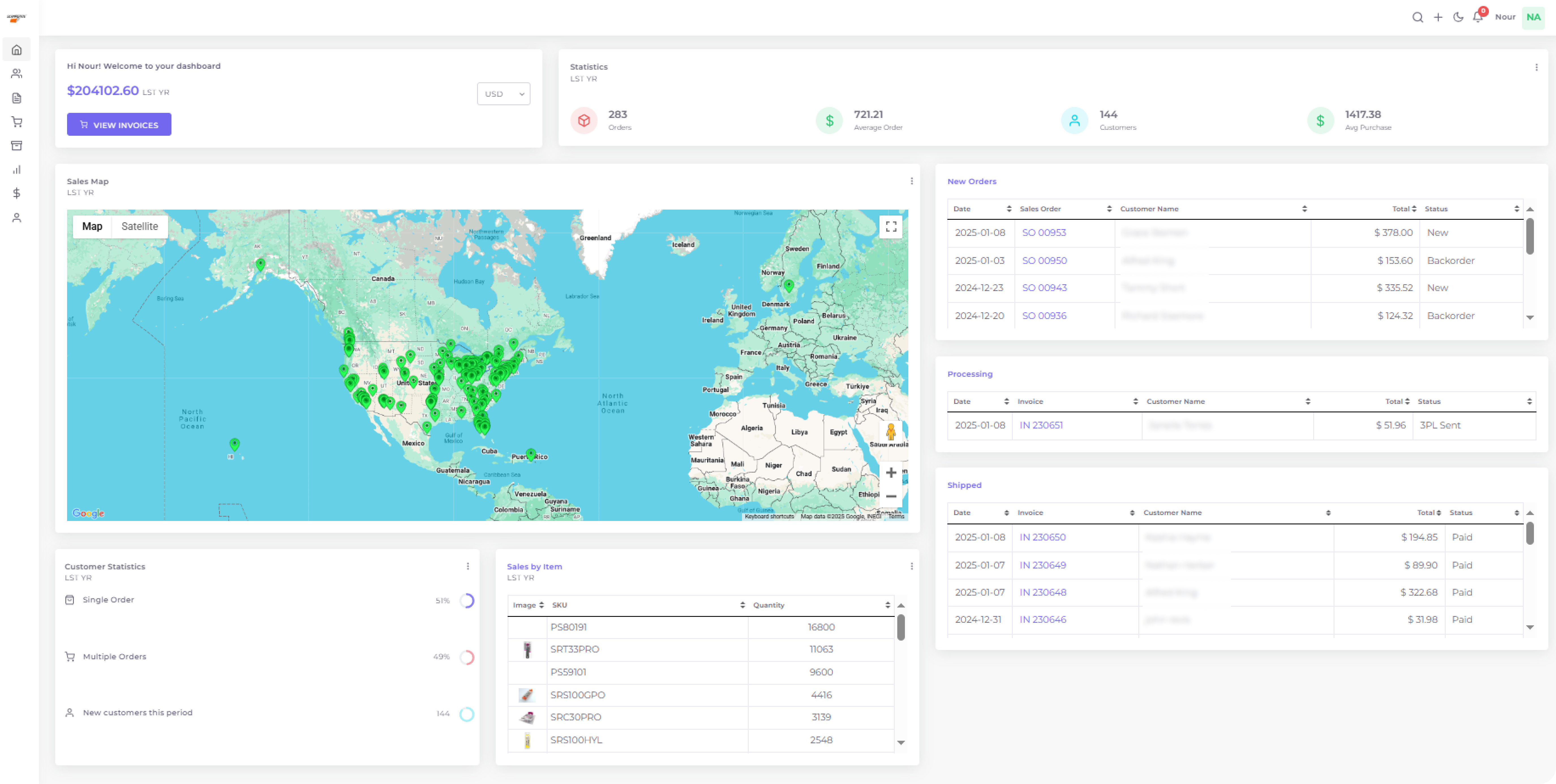Click the SRS100GPO product thumbnail
Viewport: 1556px width, 784px height.
point(527,695)
